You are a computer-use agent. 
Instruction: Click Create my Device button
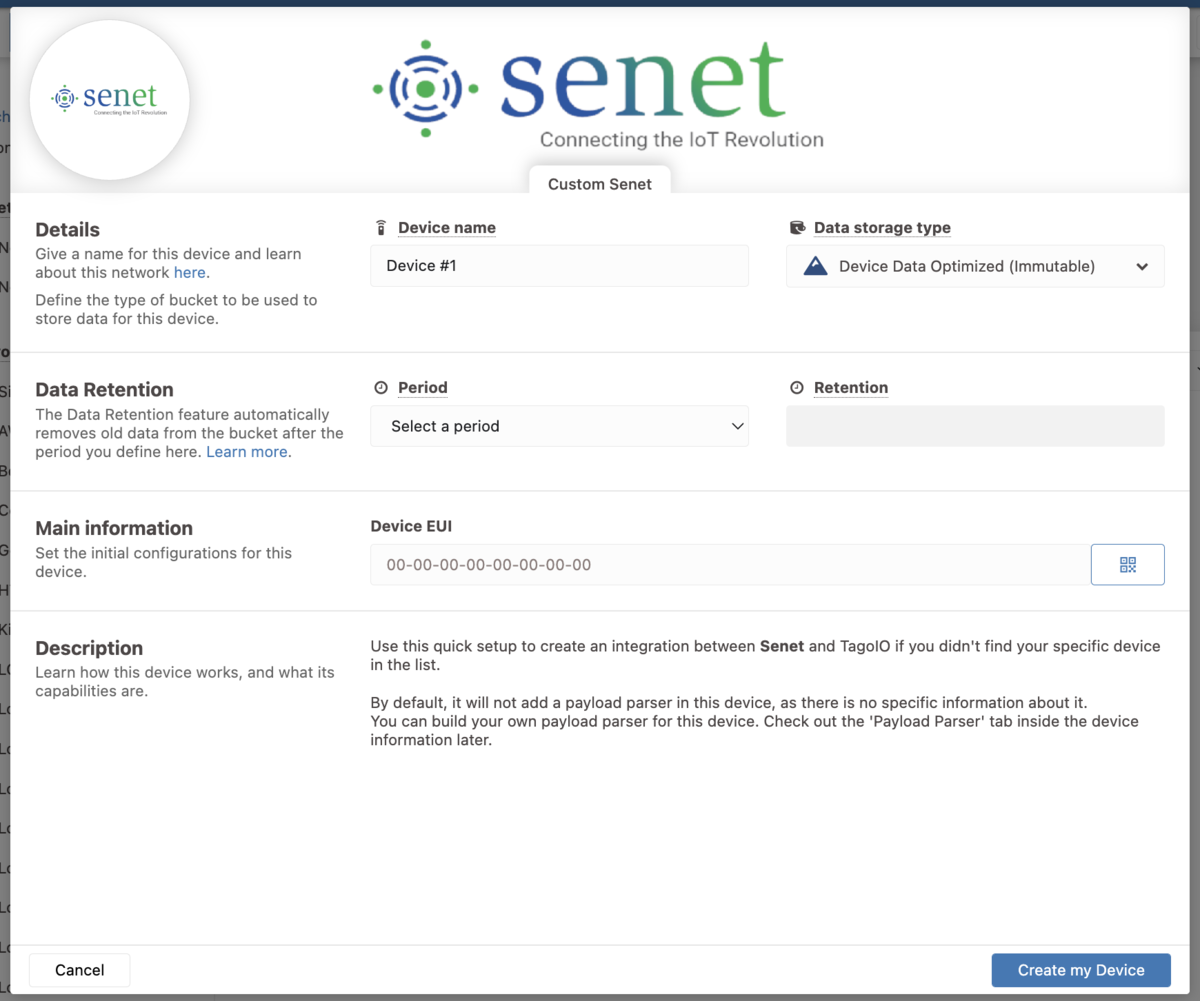1081,970
